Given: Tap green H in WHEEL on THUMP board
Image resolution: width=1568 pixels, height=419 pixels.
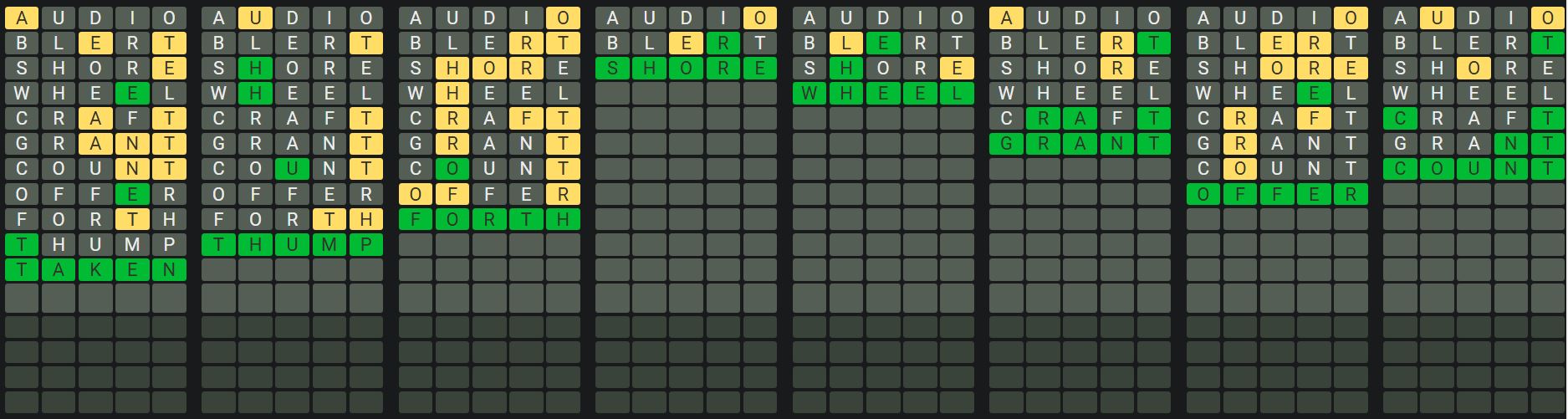Looking at the screenshot, I should coord(255,94).
